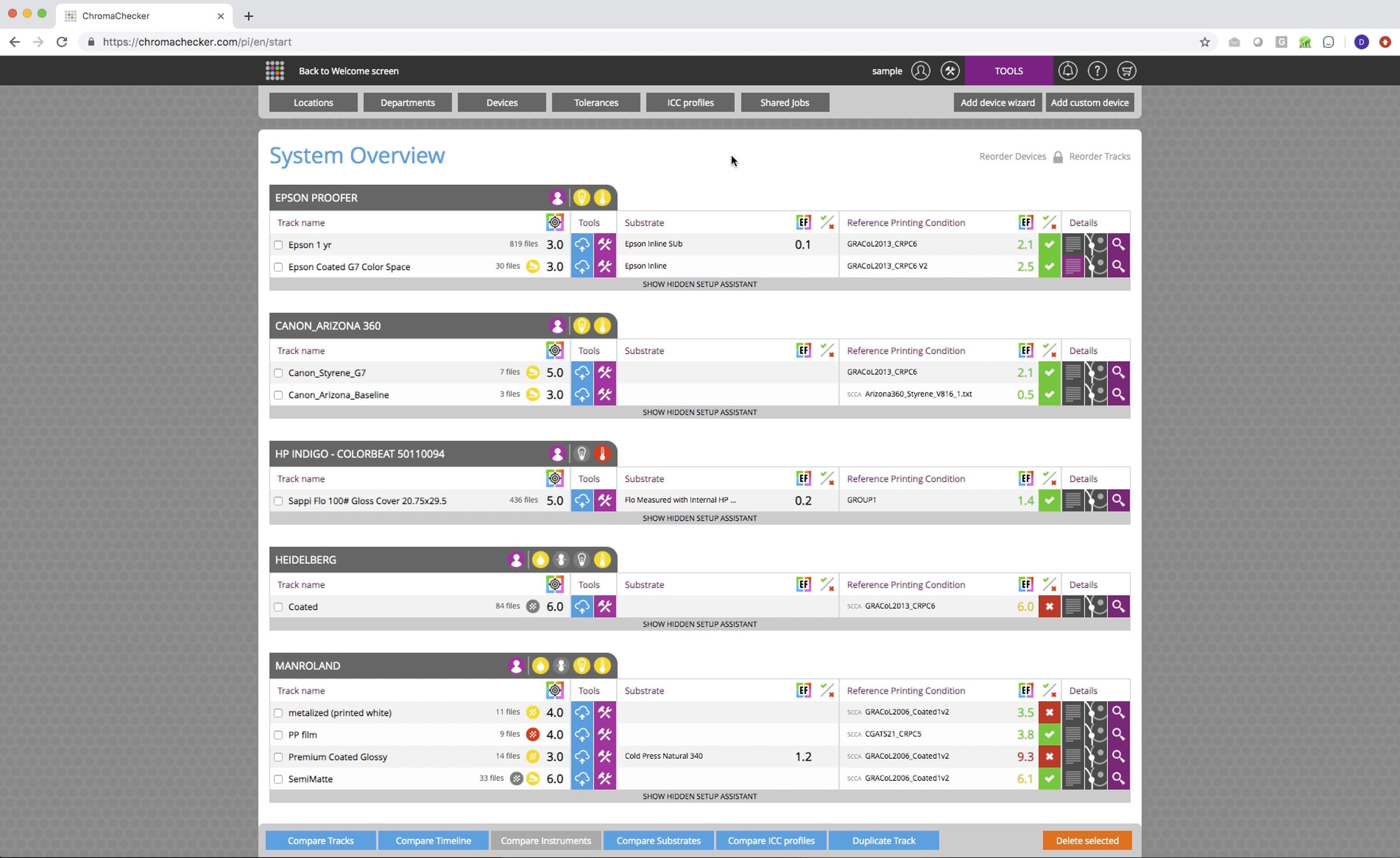Show hidden setup assistant under Heidelberg
1400x858 pixels.
[699, 624]
